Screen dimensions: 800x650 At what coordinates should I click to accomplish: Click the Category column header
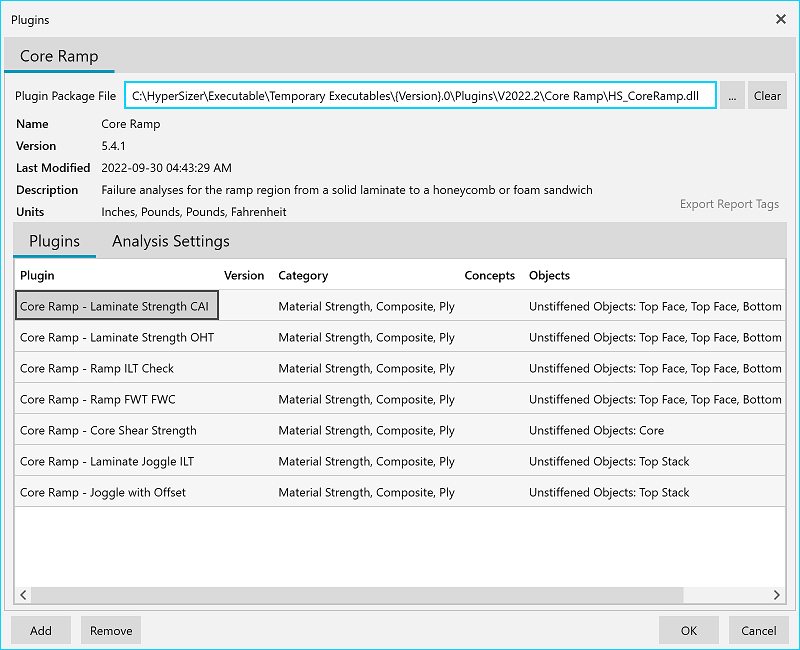coord(303,276)
